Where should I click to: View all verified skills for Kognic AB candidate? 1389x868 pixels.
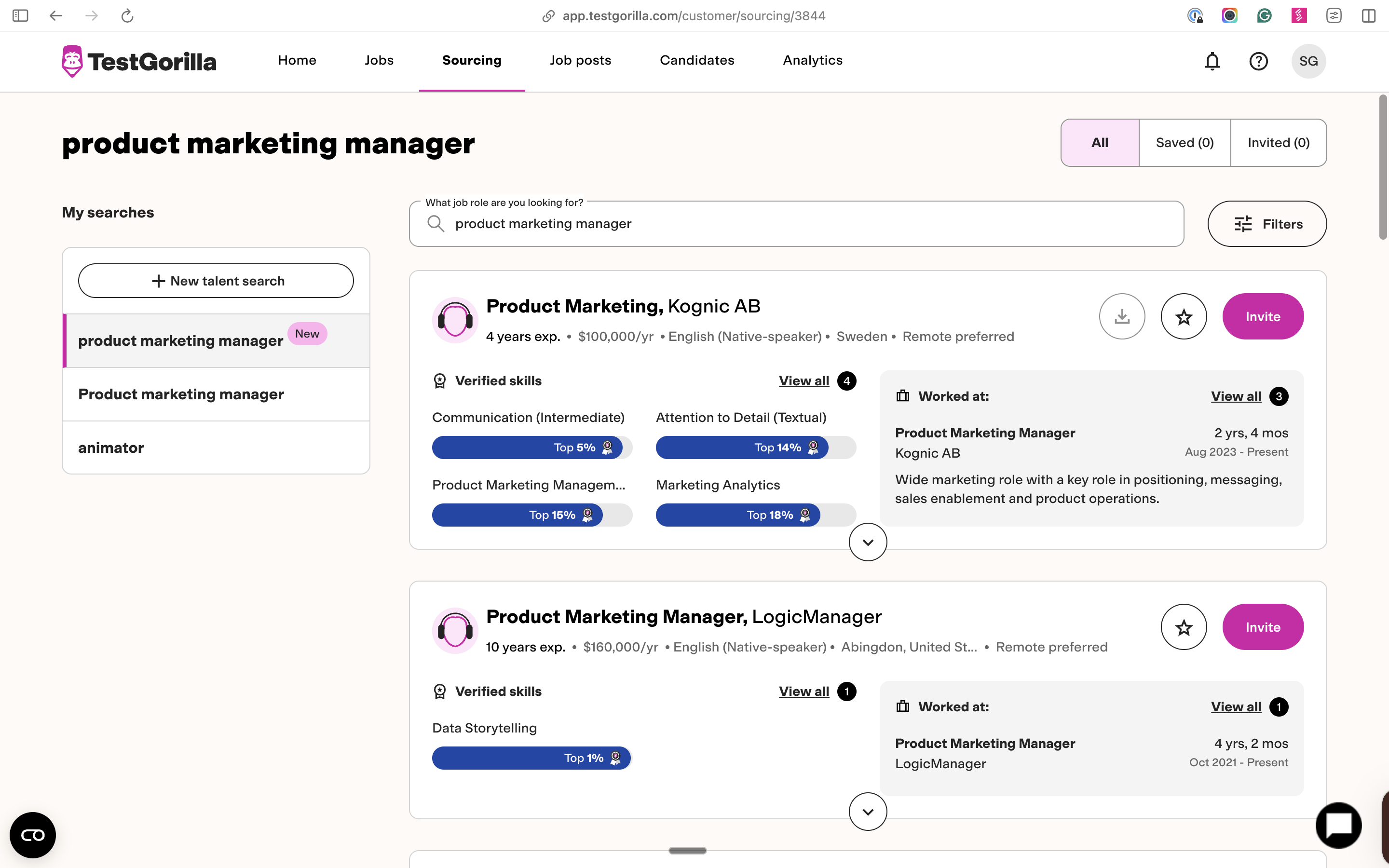click(803, 380)
